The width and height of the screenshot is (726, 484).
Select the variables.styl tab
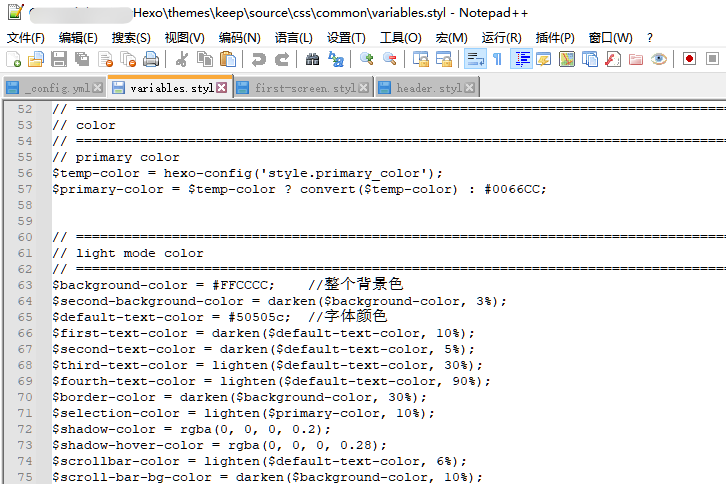pyautogui.click(x=170, y=87)
